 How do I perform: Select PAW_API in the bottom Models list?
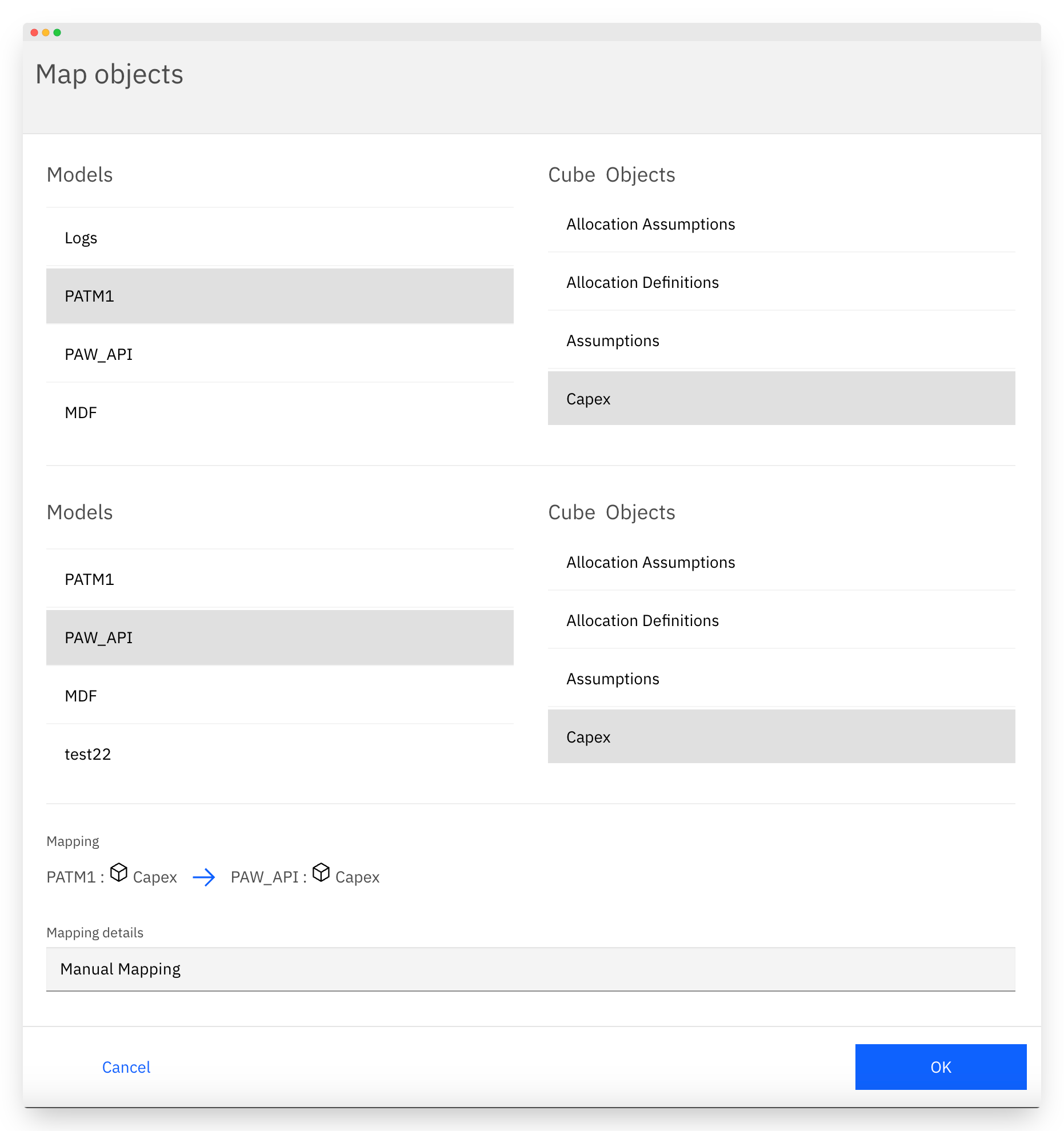pos(280,637)
